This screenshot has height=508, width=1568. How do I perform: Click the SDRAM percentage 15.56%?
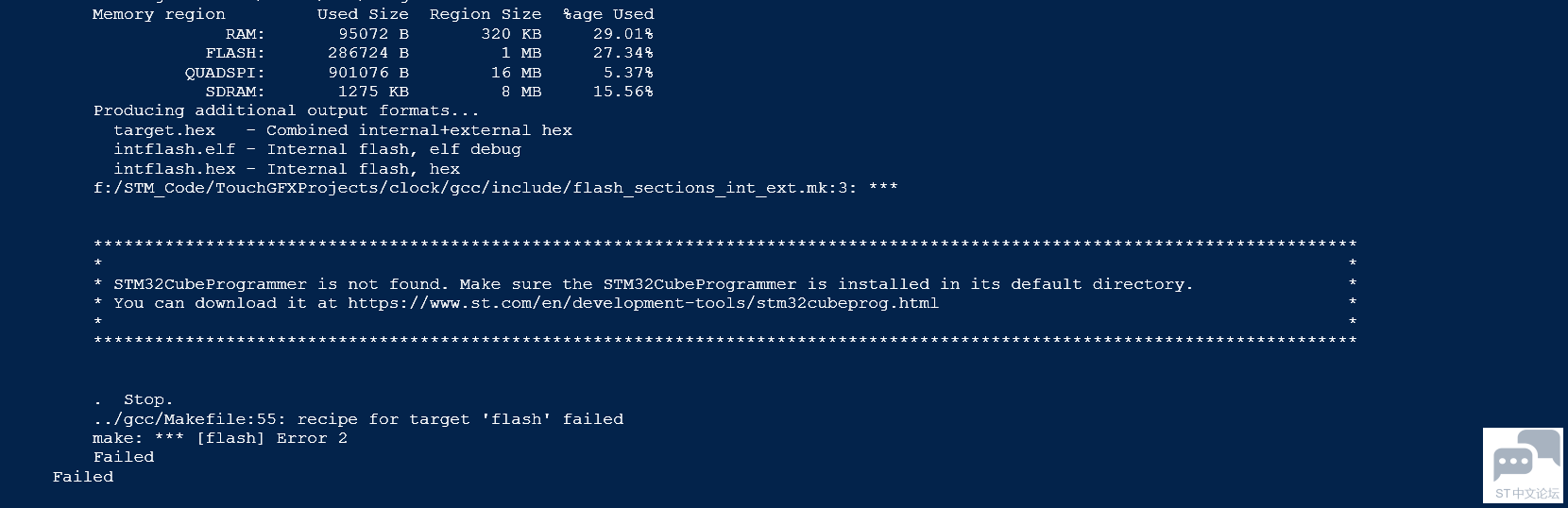pyautogui.click(x=623, y=92)
